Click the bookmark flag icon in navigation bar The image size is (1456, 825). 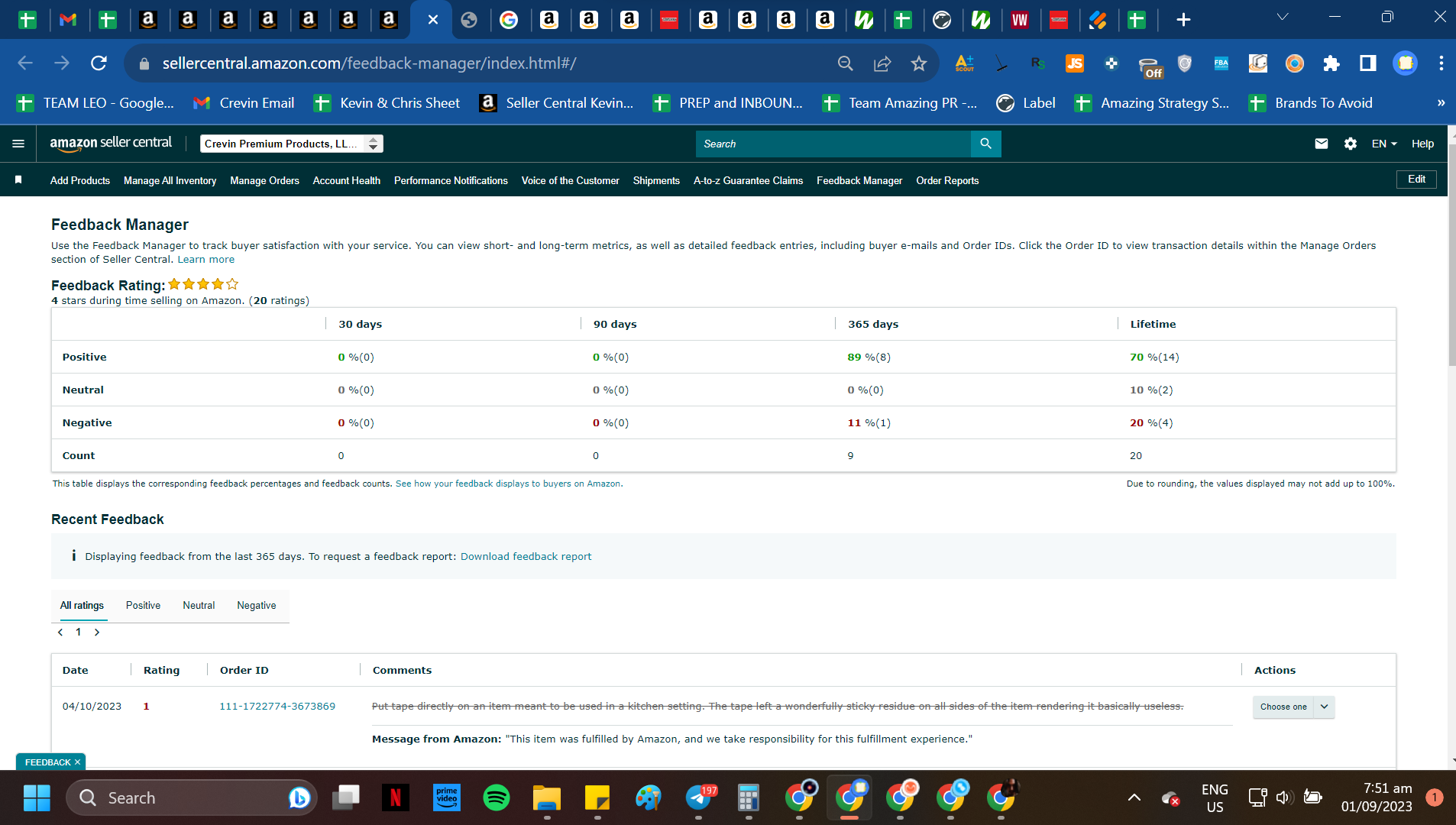click(x=18, y=180)
